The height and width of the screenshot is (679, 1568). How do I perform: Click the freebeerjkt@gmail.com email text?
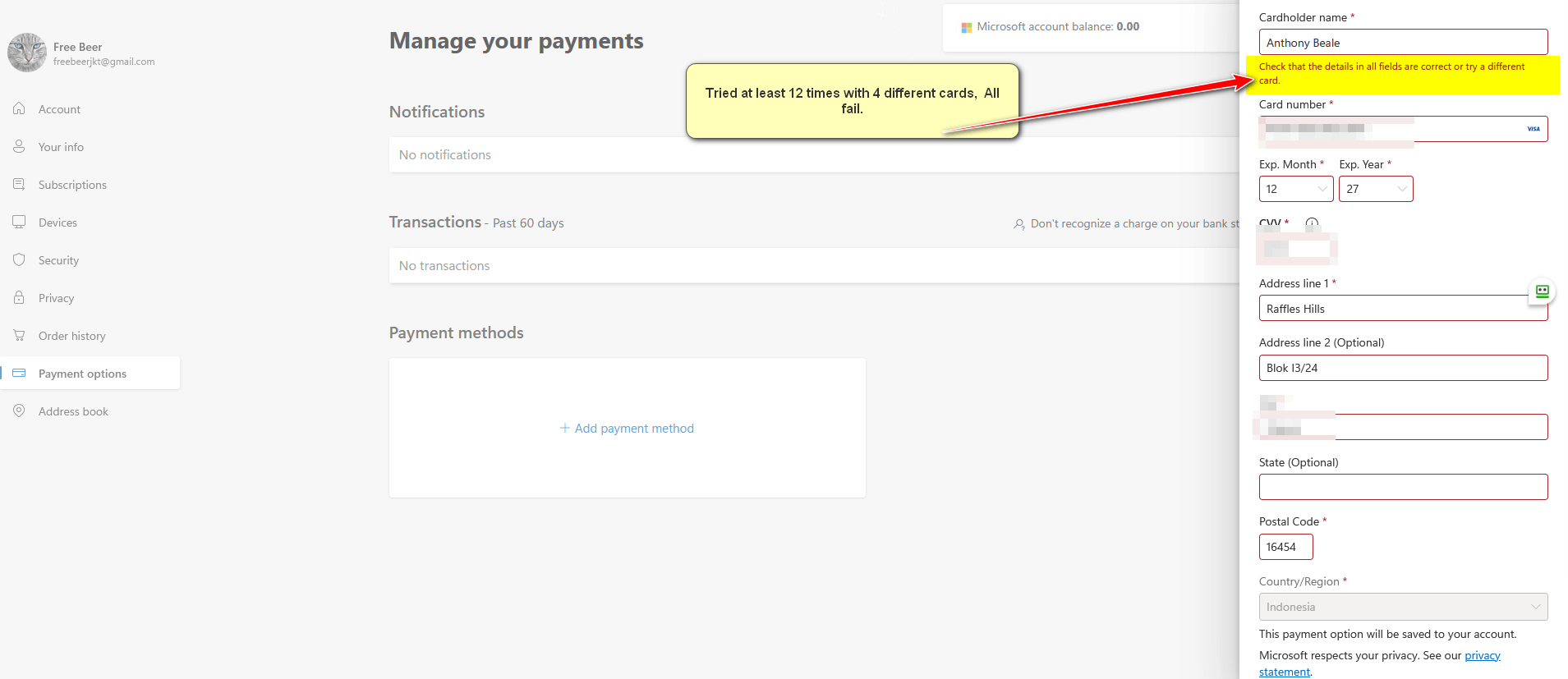coord(104,62)
